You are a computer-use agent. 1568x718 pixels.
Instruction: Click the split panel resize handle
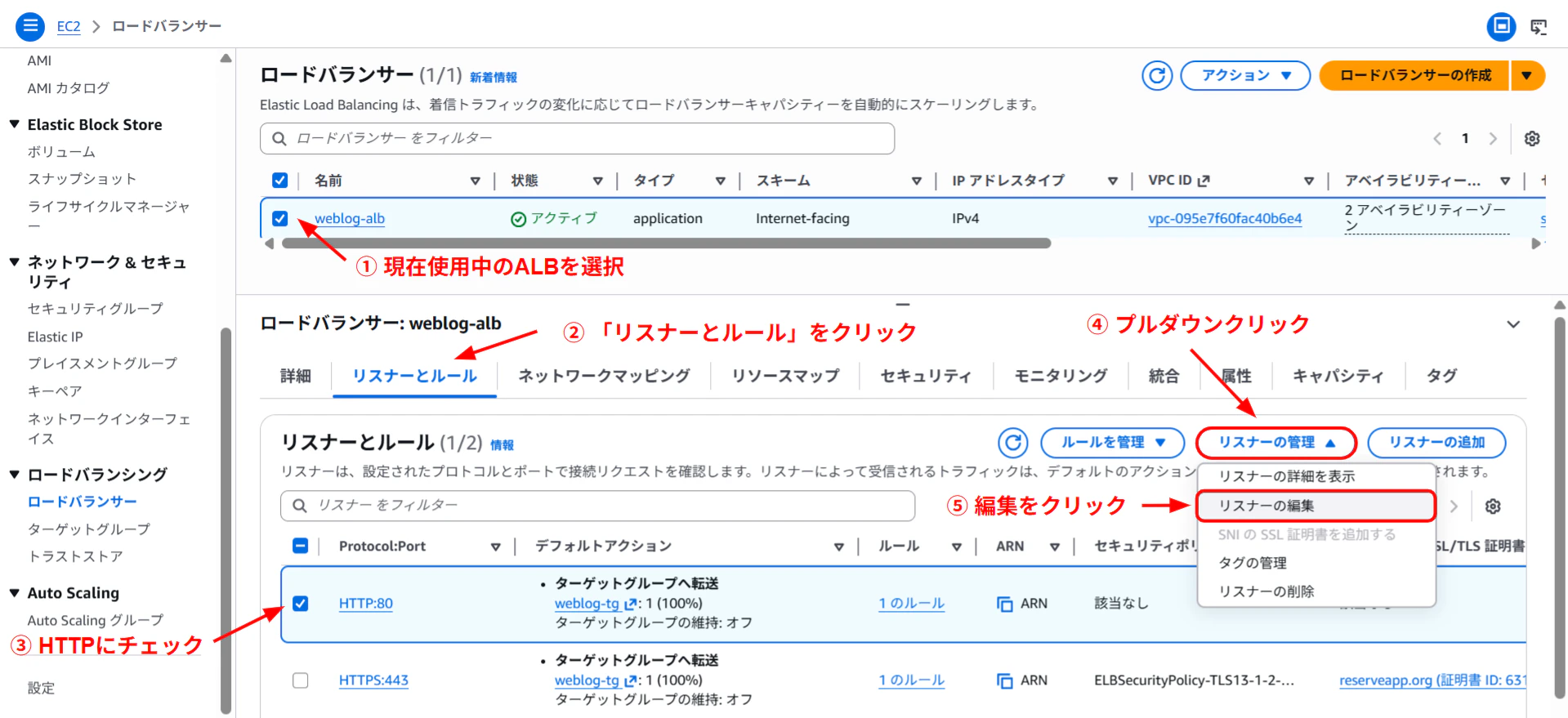(x=902, y=305)
